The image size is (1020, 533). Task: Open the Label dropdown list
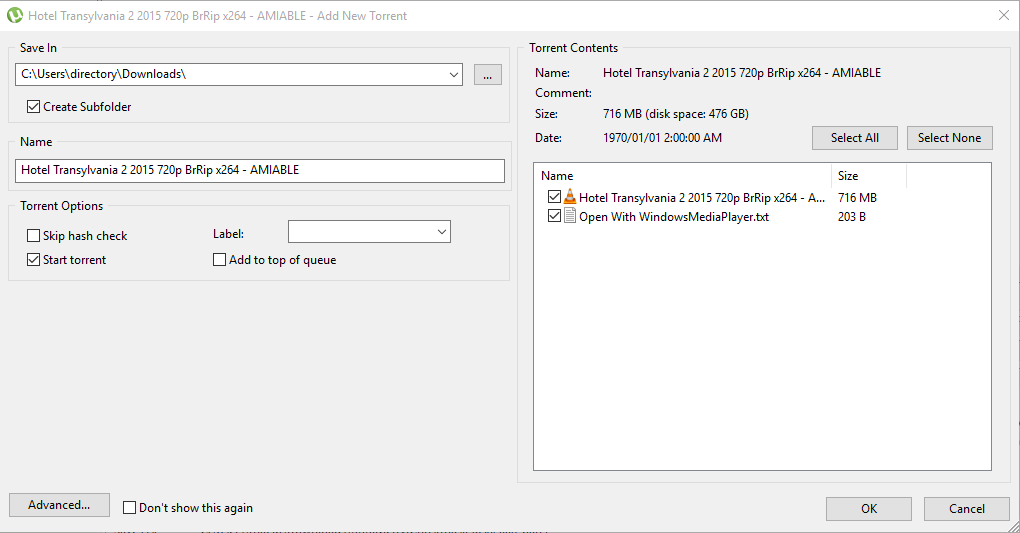pyautogui.click(x=442, y=232)
